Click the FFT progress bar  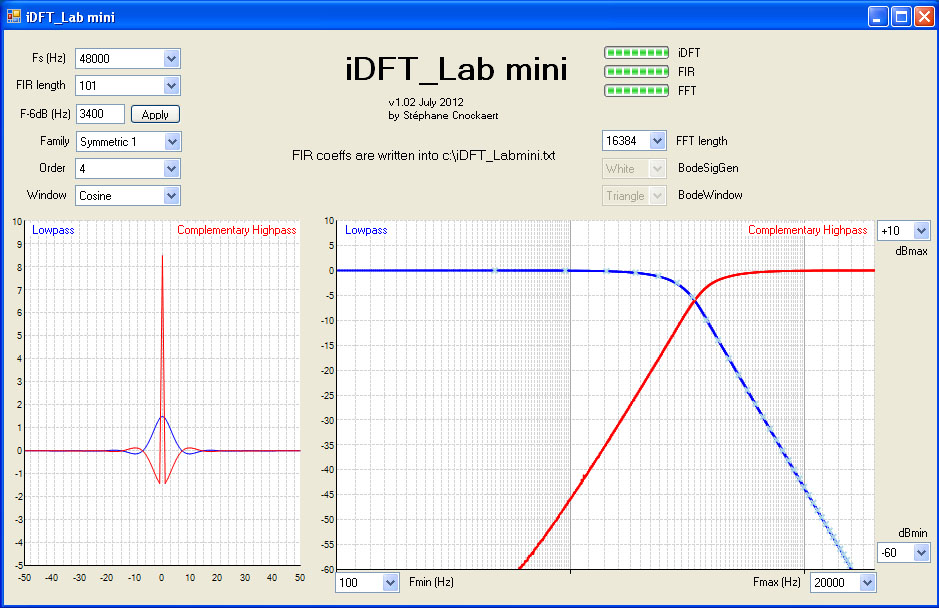[636, 91]
